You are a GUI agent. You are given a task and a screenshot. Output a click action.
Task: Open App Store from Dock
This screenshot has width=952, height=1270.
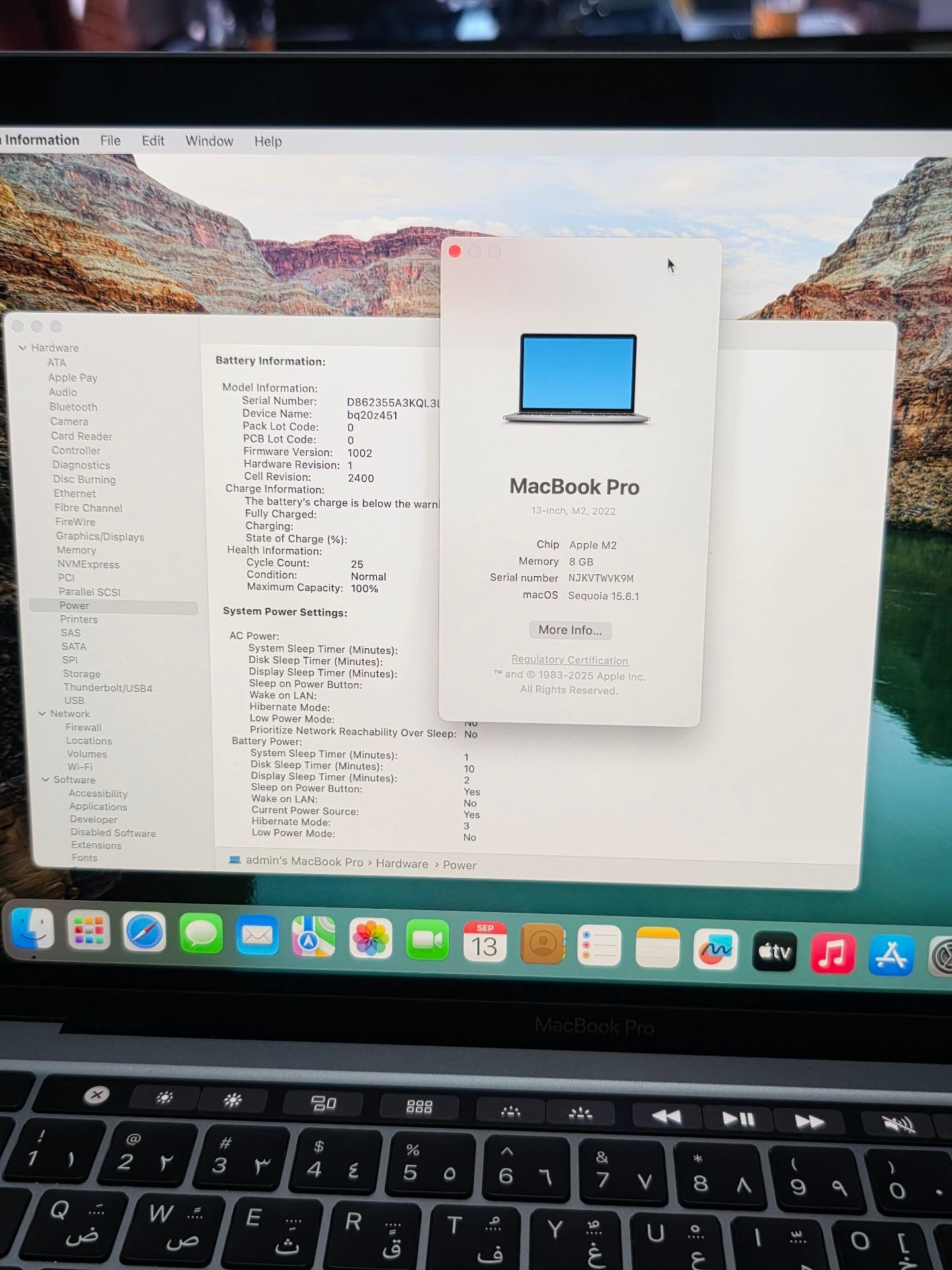click(x=891, y=956)
